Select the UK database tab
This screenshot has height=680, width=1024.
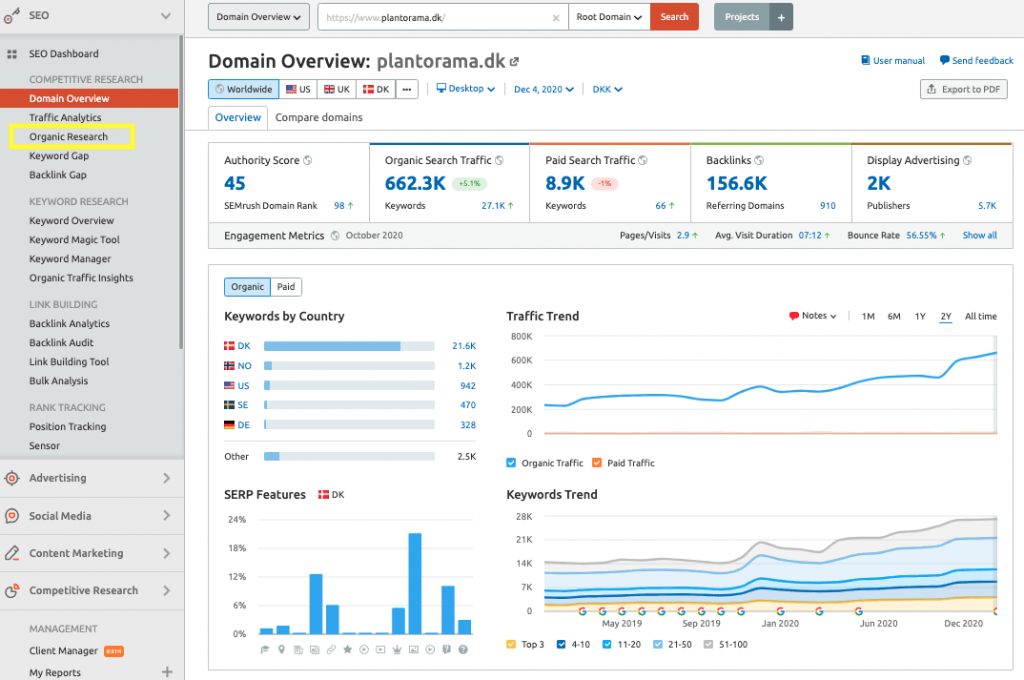337,89
